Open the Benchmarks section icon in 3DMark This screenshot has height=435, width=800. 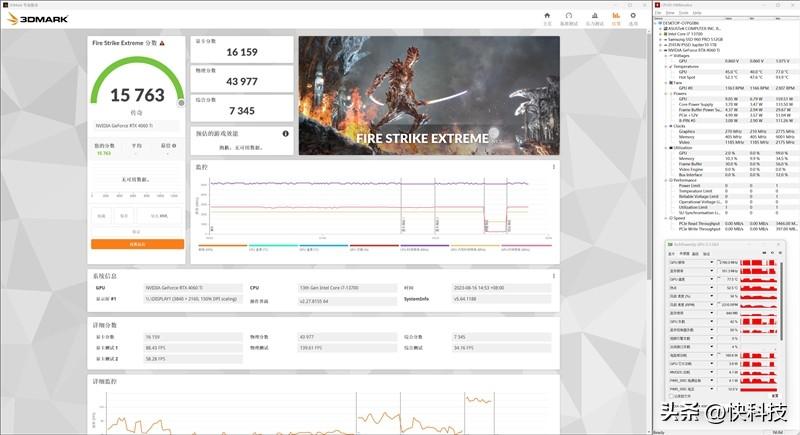(x=569, y=16)
